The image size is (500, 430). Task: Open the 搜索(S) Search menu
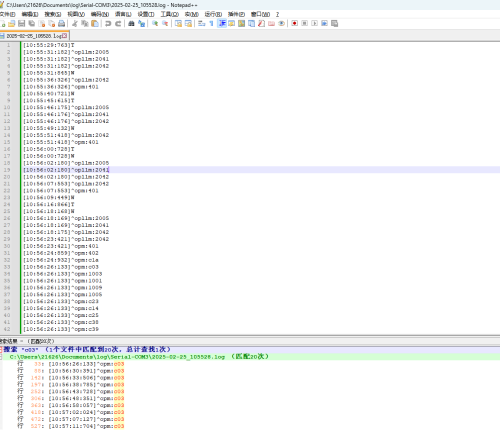click(53, 14)
